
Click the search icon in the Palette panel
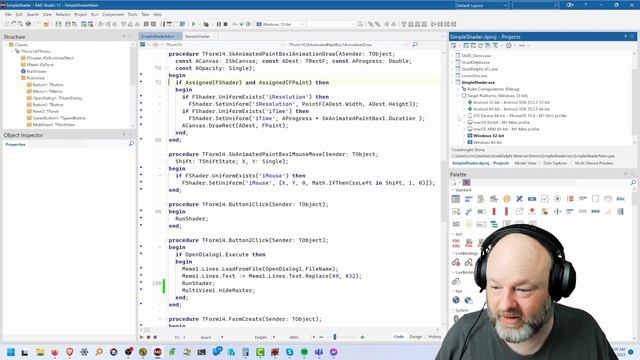pyautogui.click(x=633, y=182)
